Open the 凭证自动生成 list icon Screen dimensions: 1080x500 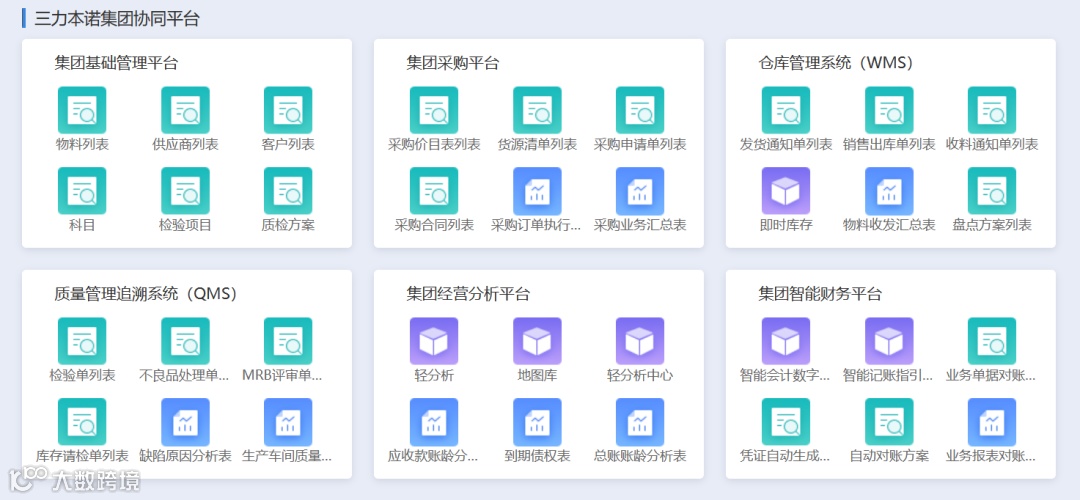pos(786,421)
